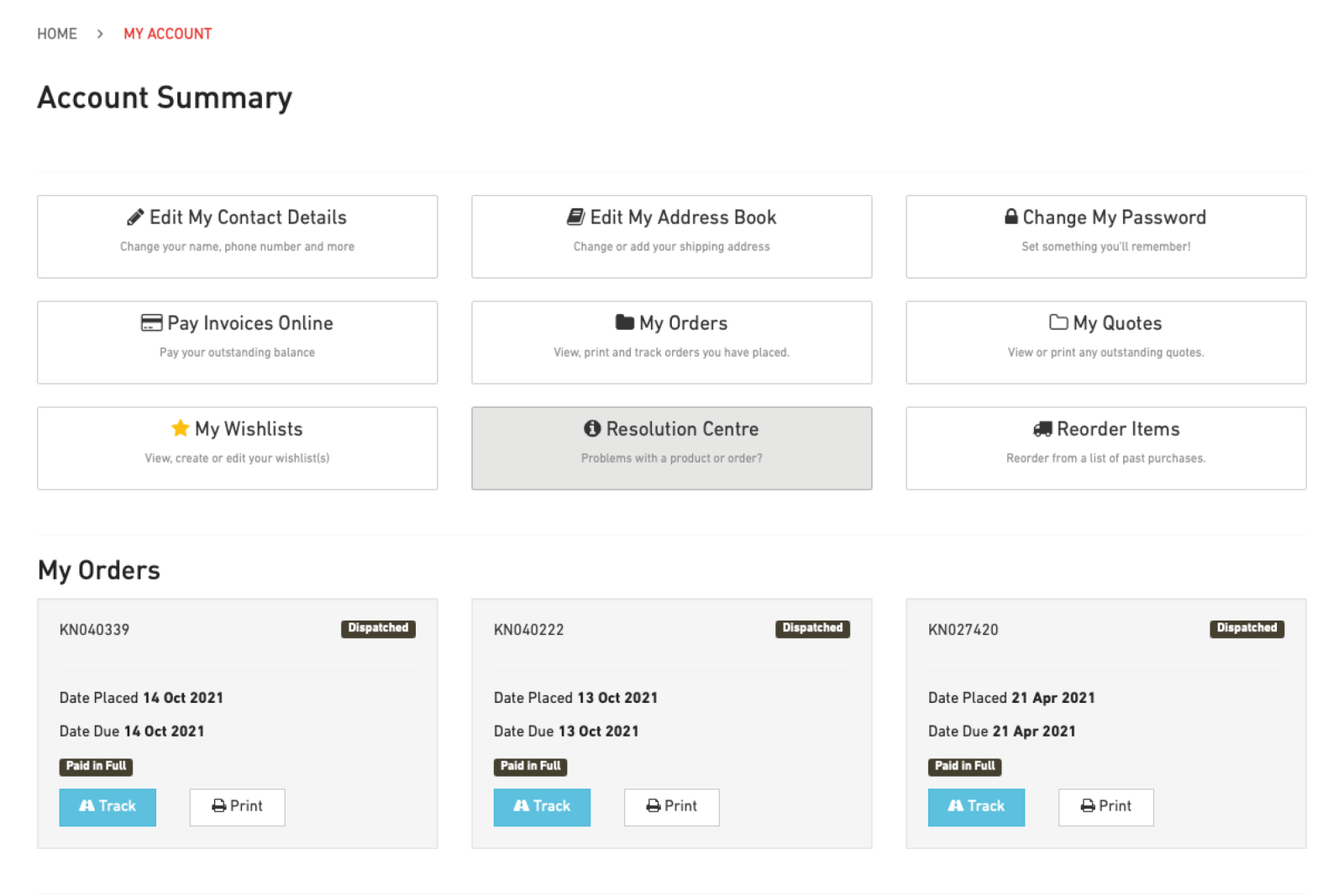Click the Date Due 14 Oct 2021 text

(132, 731)
